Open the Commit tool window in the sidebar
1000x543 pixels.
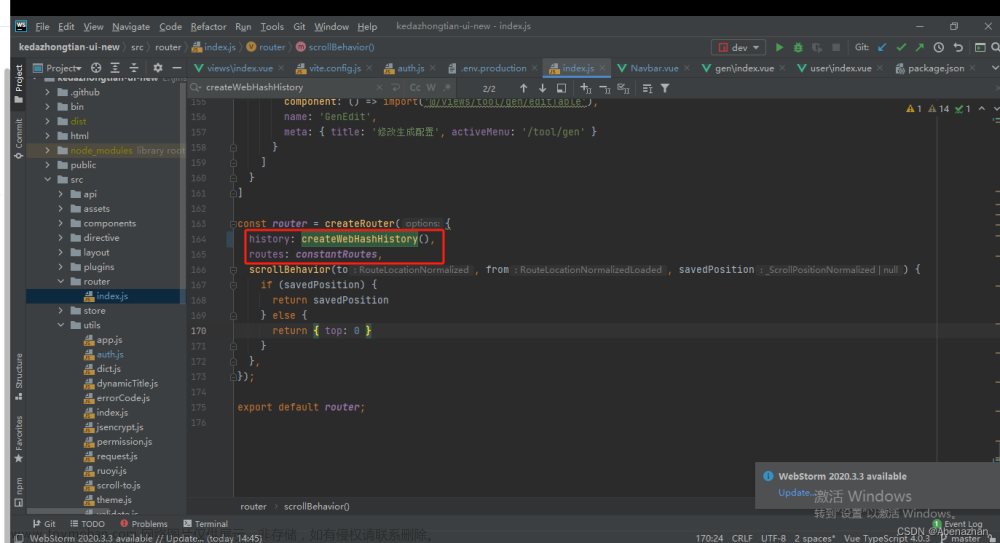tap(18, 138)
